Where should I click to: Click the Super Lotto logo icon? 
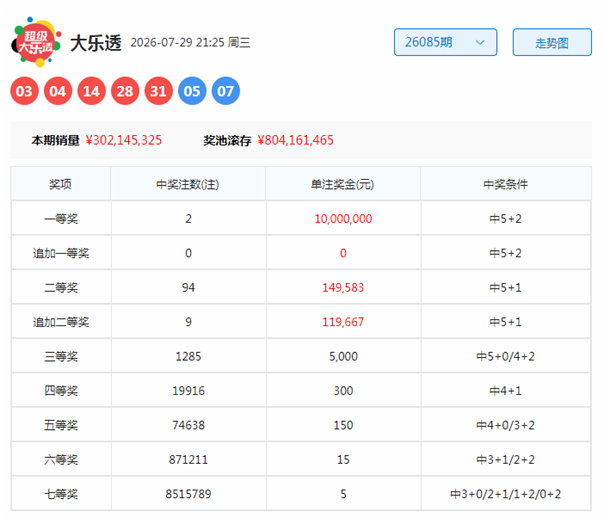36,42
